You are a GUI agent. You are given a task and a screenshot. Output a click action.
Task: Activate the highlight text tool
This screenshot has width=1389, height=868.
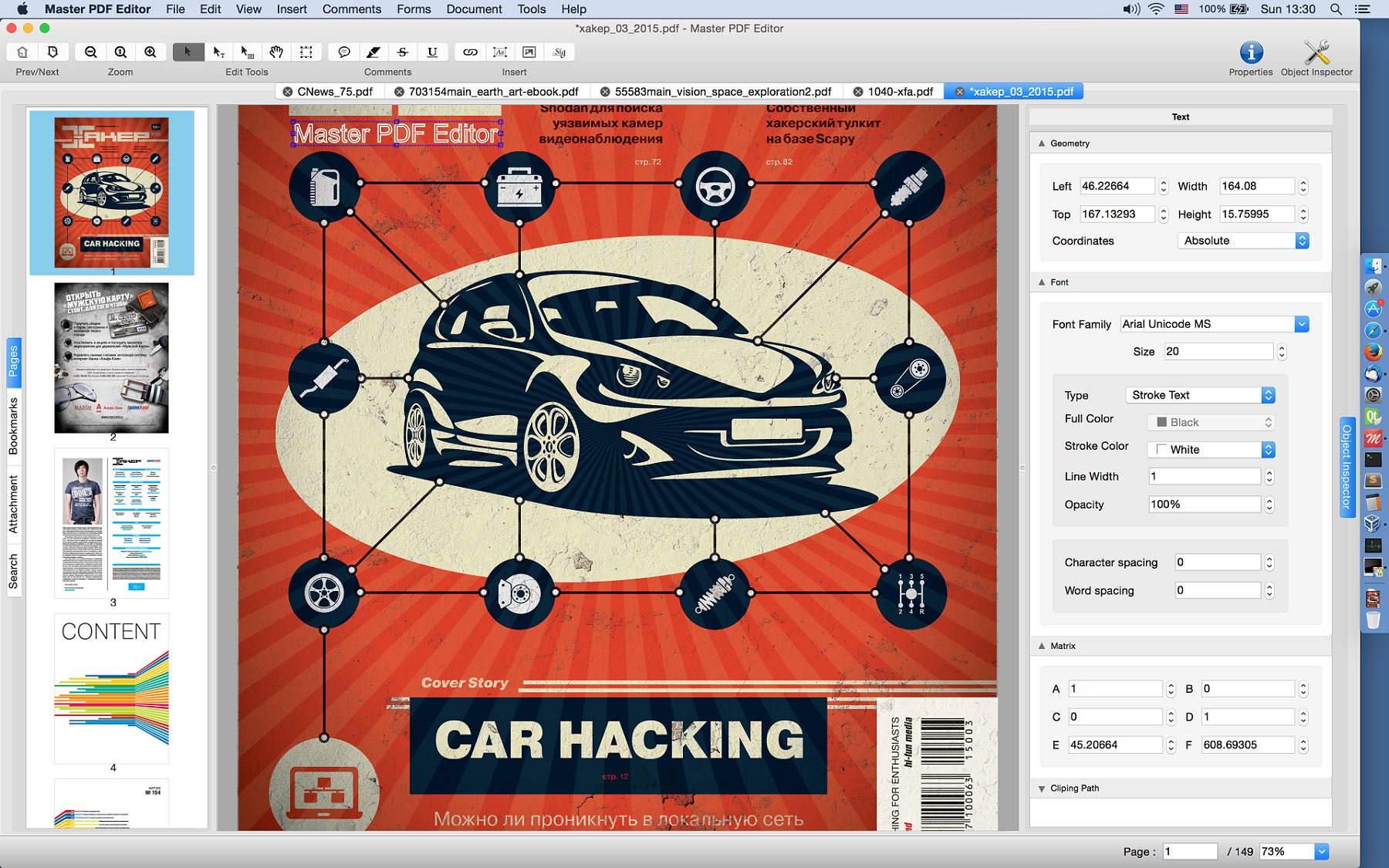pyautogui.click(x=373, y=52)
